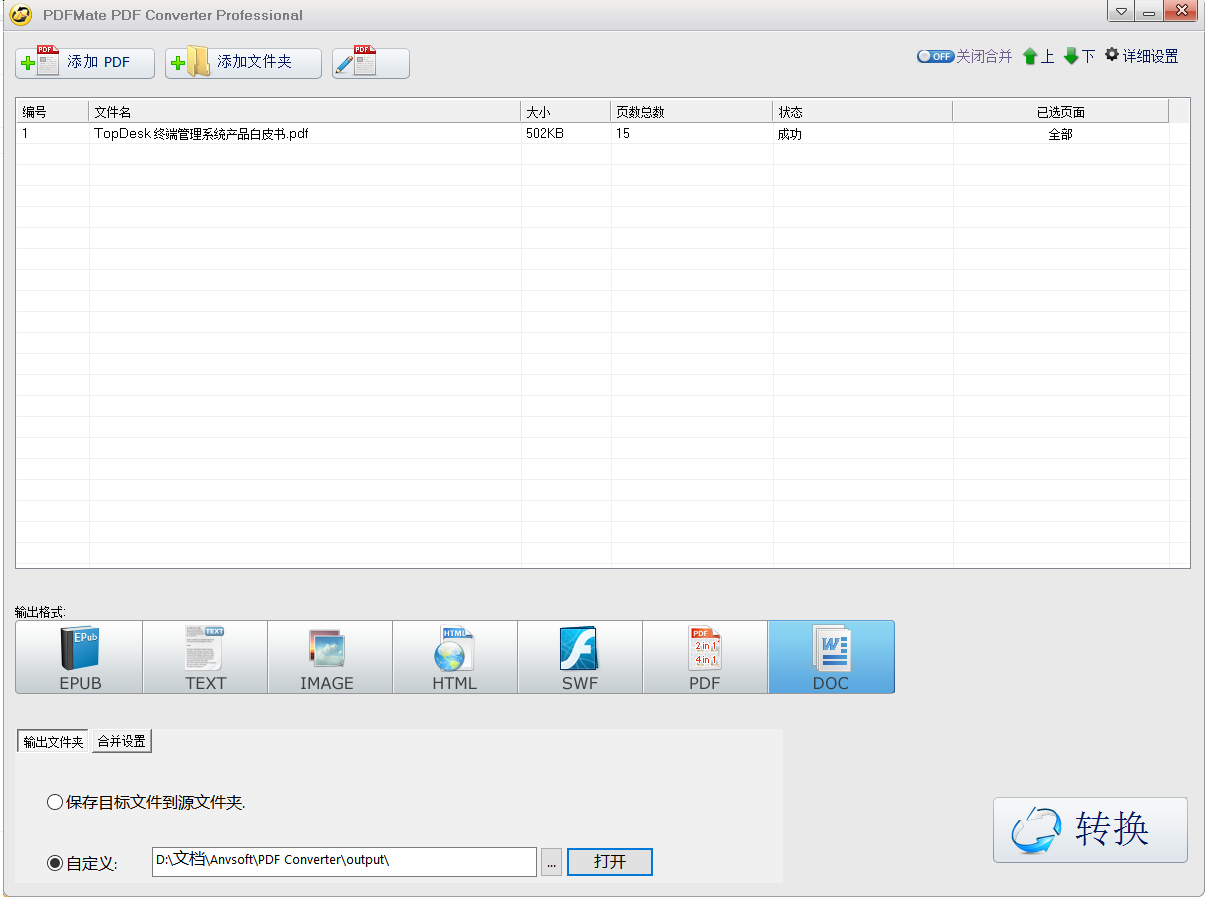The height and width of the screenshot is (898, 1205).
Task: Click the ... browse folder button
Action: pos(551,862)
